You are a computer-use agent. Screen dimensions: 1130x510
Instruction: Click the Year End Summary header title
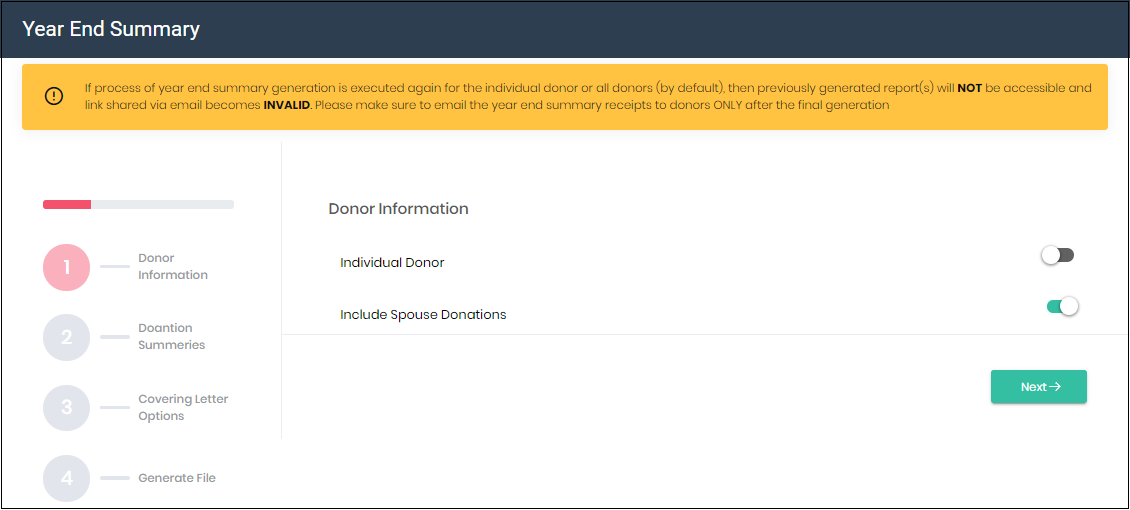[111, 29]
